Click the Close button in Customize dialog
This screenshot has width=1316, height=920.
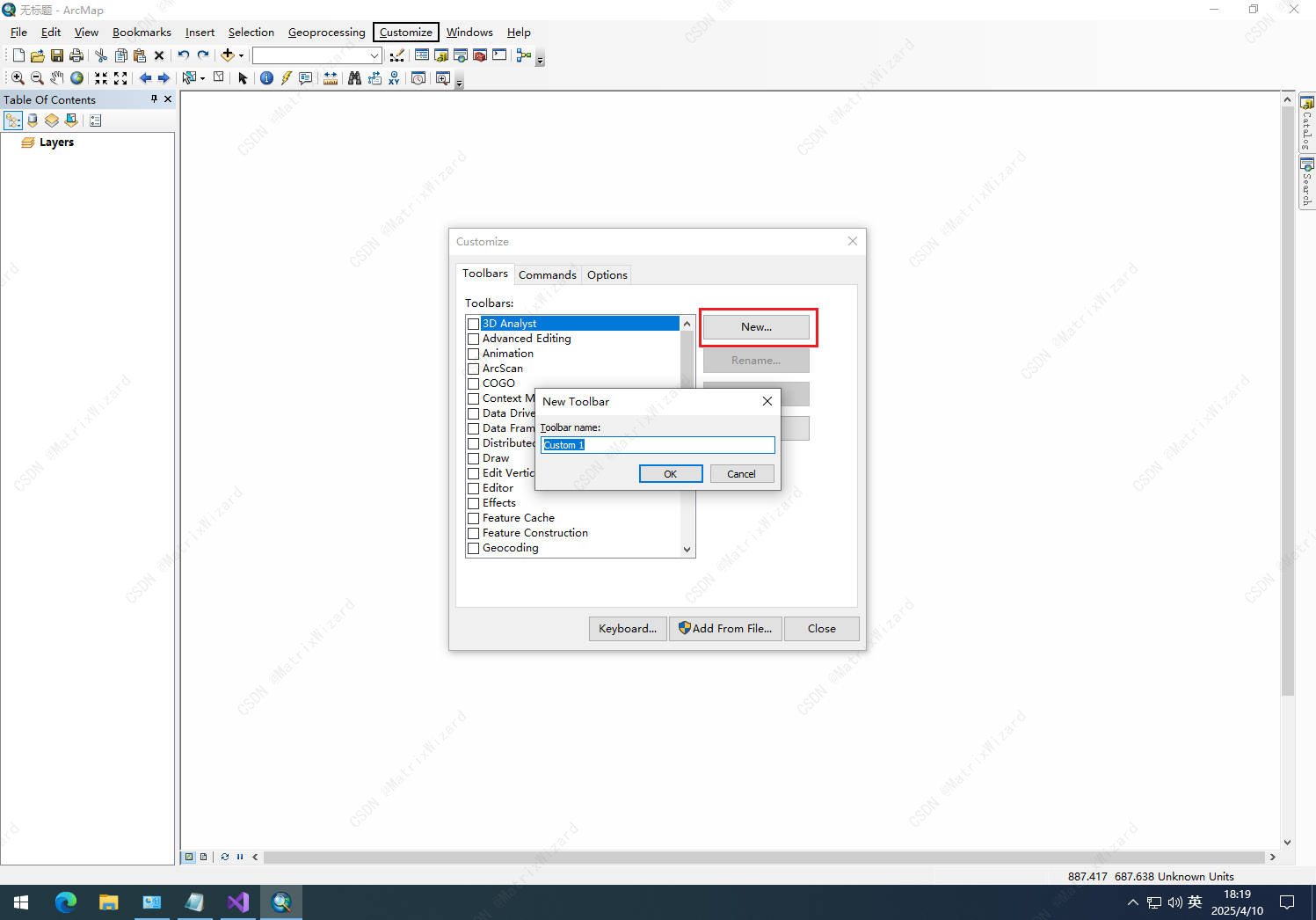(x=821, y=629)
